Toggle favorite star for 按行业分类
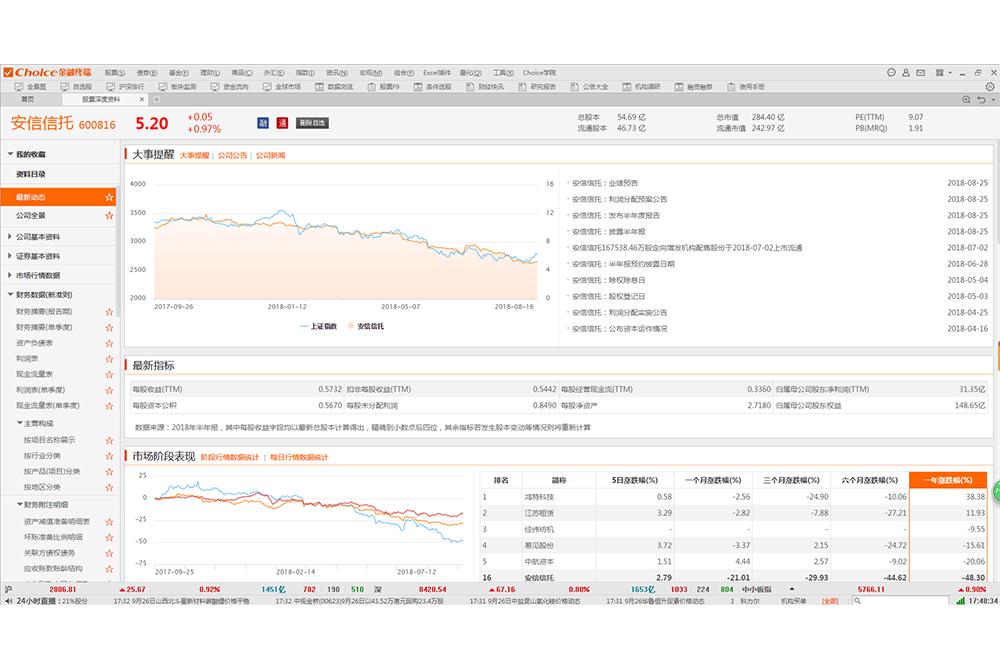1000x666 pixels. pos(109,456)
